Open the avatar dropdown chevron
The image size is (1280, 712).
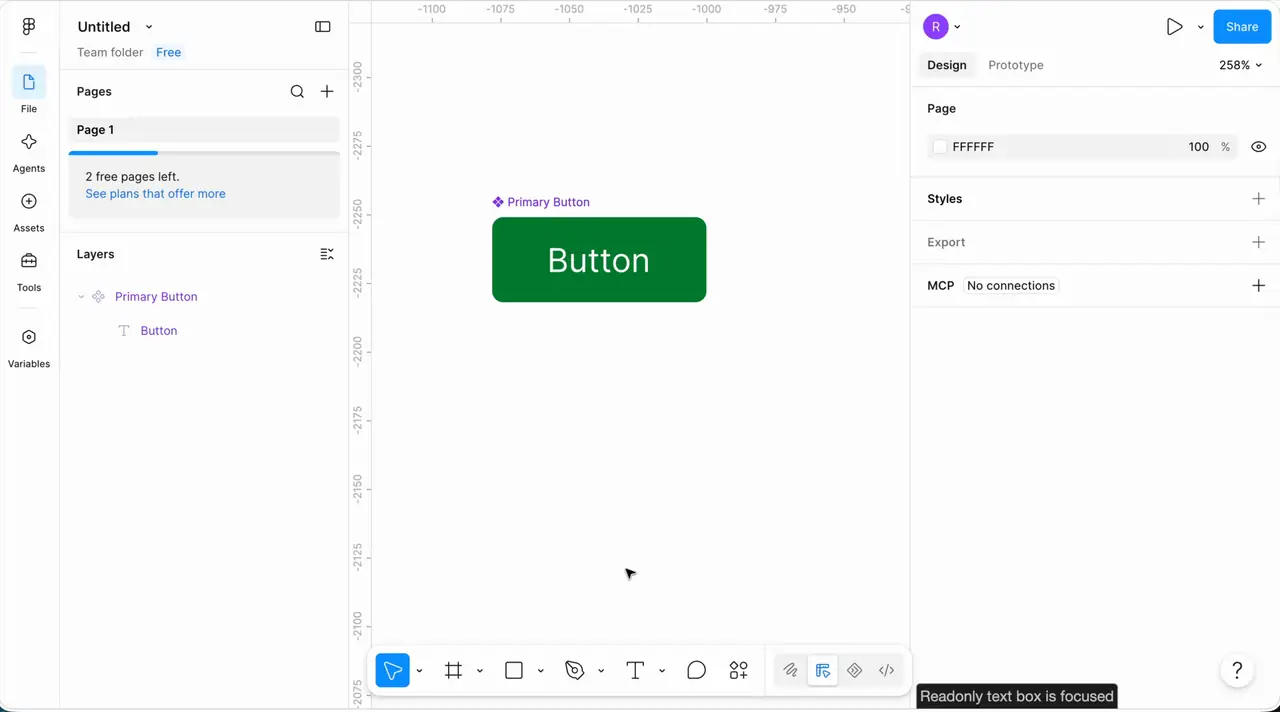coord(958,27)
